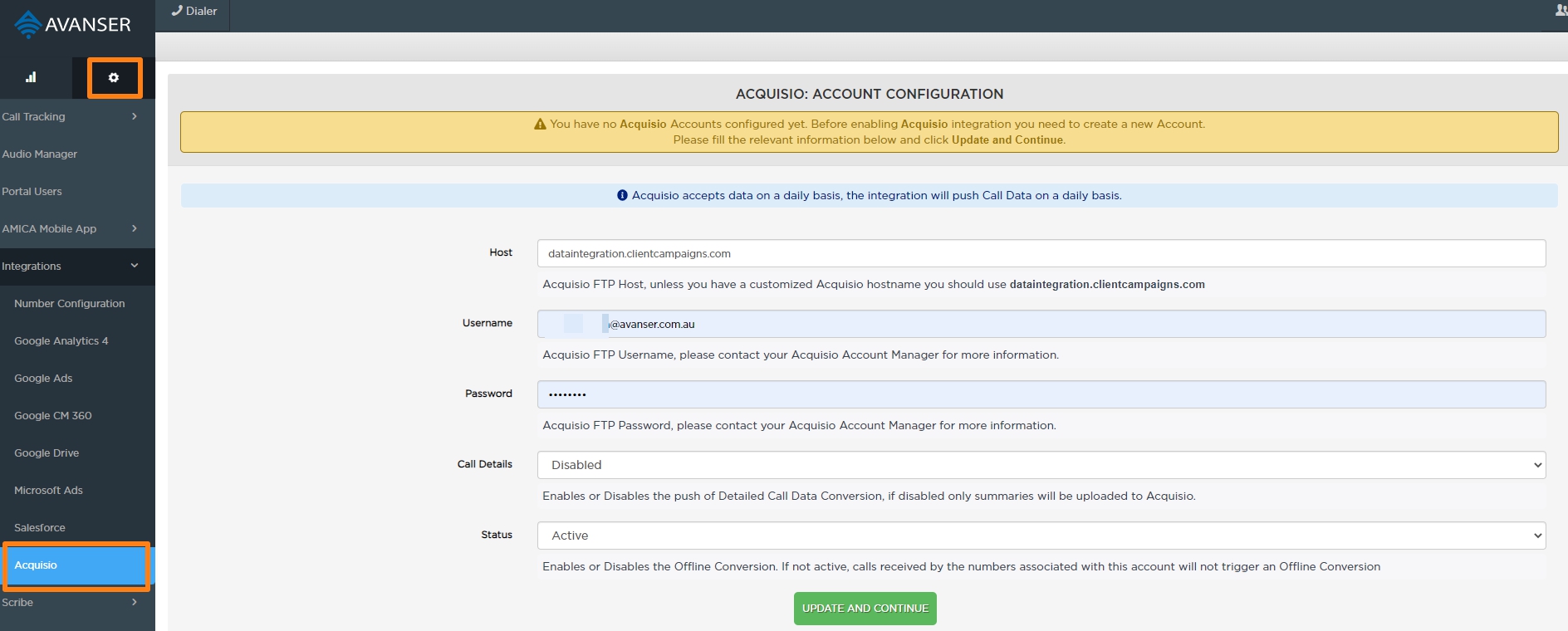Open the reports bar chart icon tab
Image resolution: width=1568 pixels, height=631 pixels.
pyautogui.click(x=31, y=77)
